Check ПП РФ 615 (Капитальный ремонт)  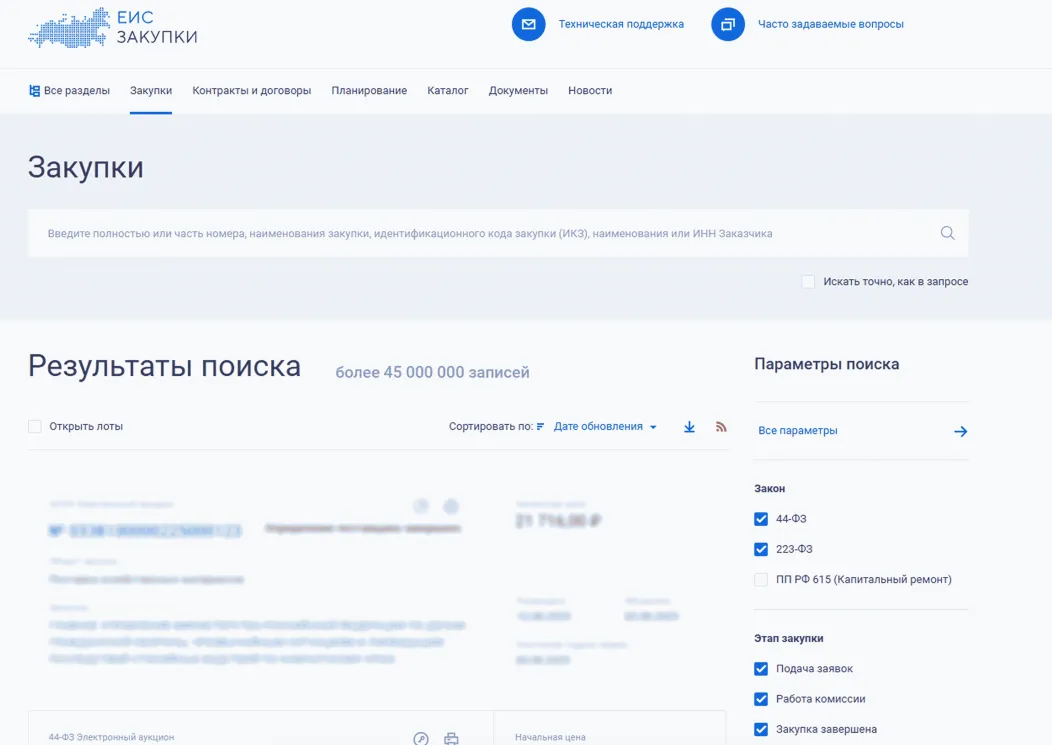click(x=761, y=579)
